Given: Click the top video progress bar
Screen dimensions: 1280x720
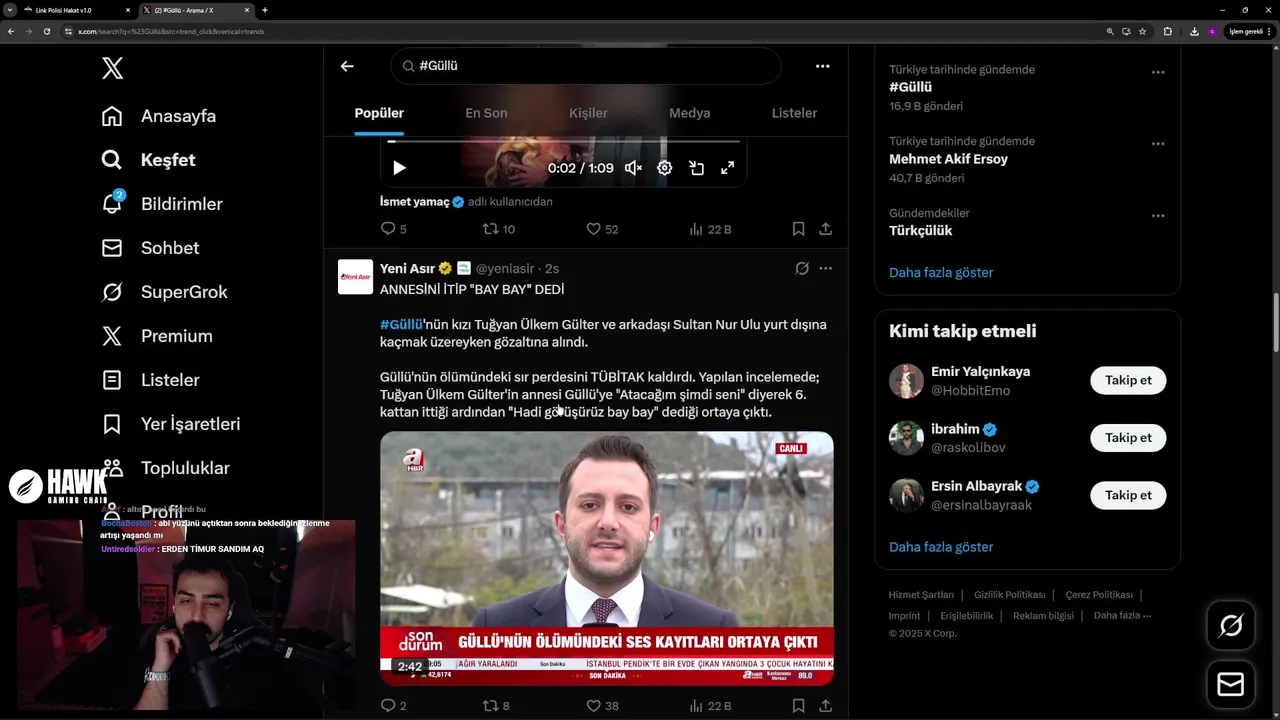Looking at the screenshot, I should 564,142.
